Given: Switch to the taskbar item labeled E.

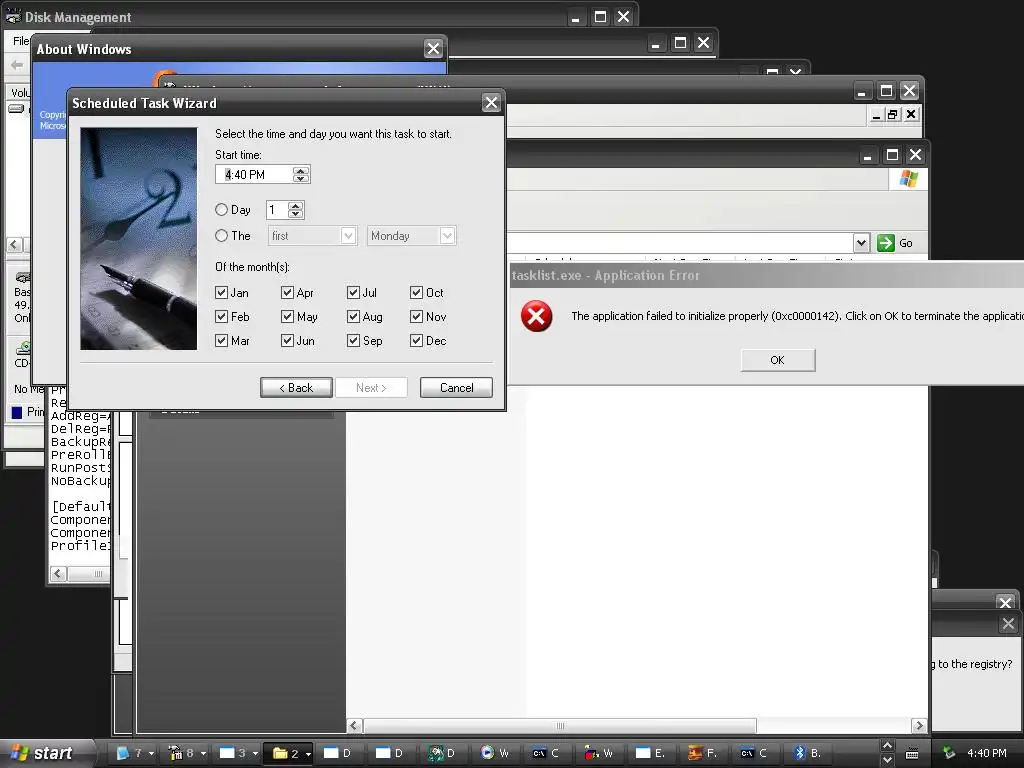Looking at the screenshot, I should (x=650, y=753).
